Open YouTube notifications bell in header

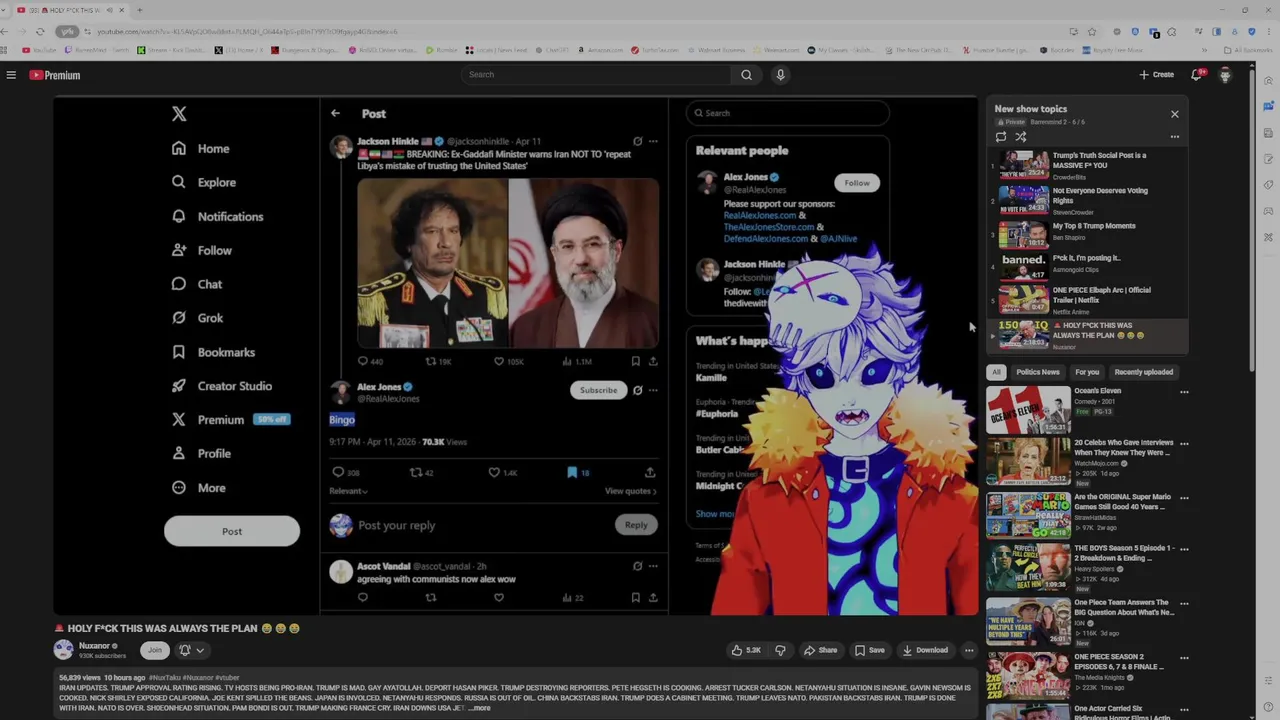click(x=1196, y=75)
